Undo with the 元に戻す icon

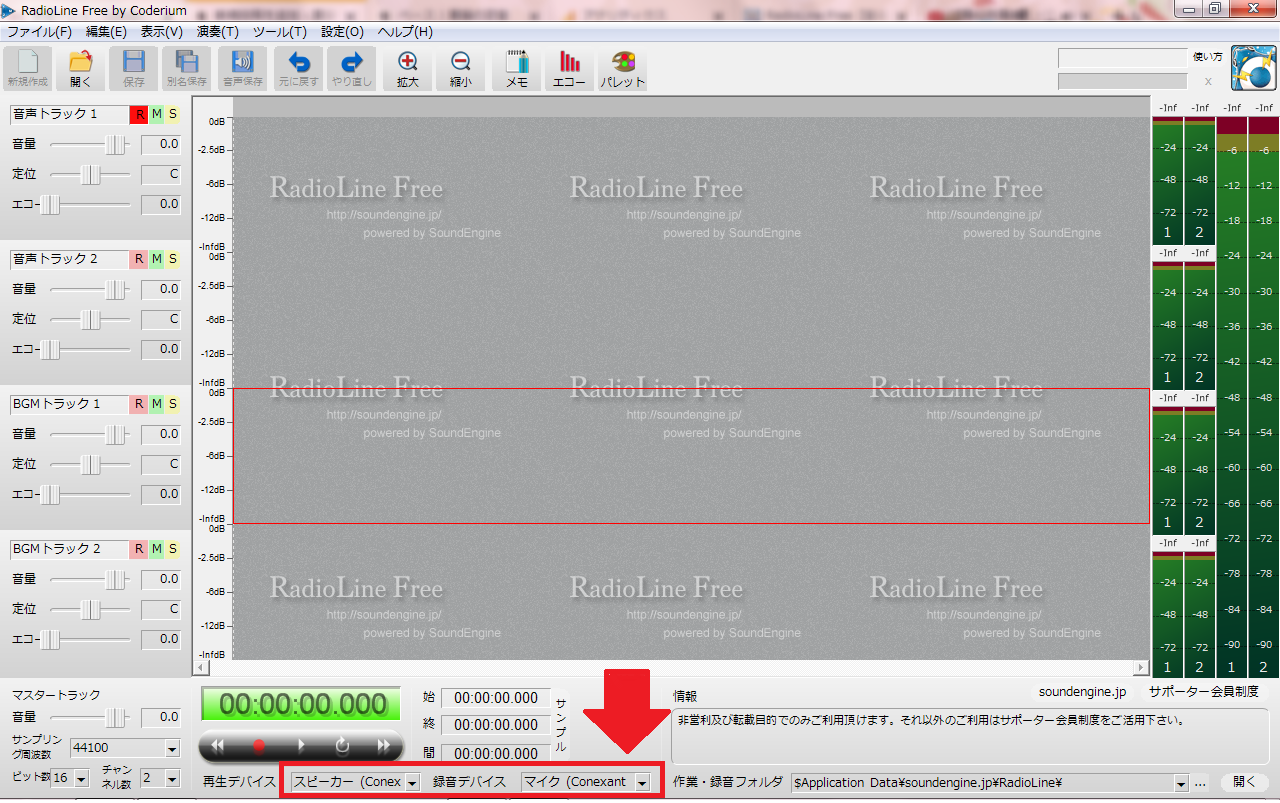point(299,68)
